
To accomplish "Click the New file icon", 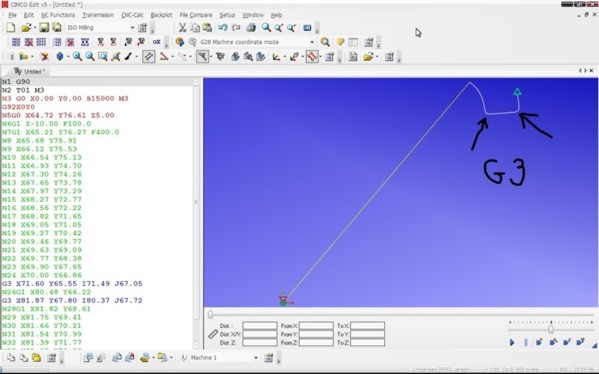I will pos(11,28).
